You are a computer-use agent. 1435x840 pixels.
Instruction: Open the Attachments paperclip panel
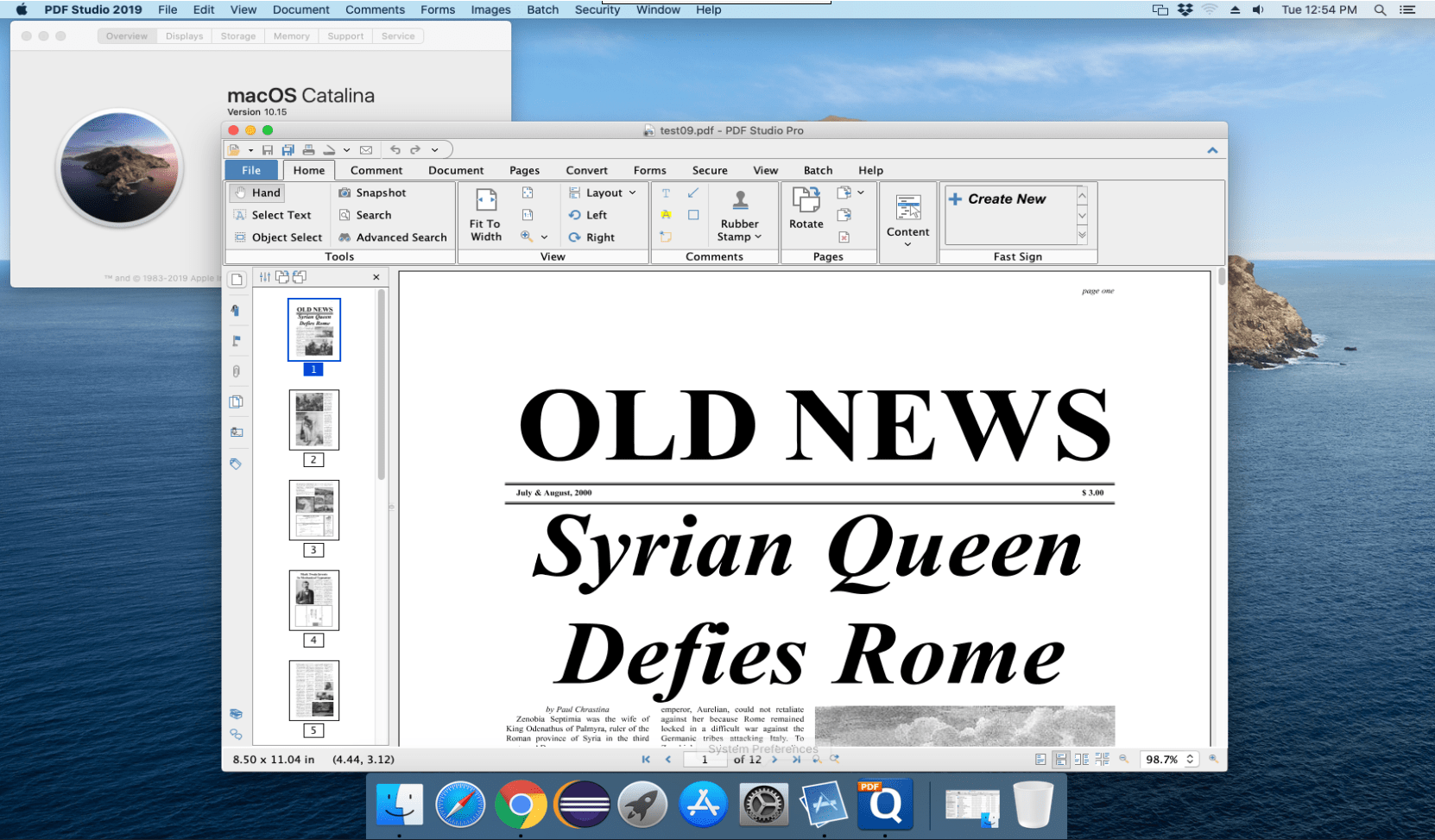pyautogui.click(x=236, y=371)
